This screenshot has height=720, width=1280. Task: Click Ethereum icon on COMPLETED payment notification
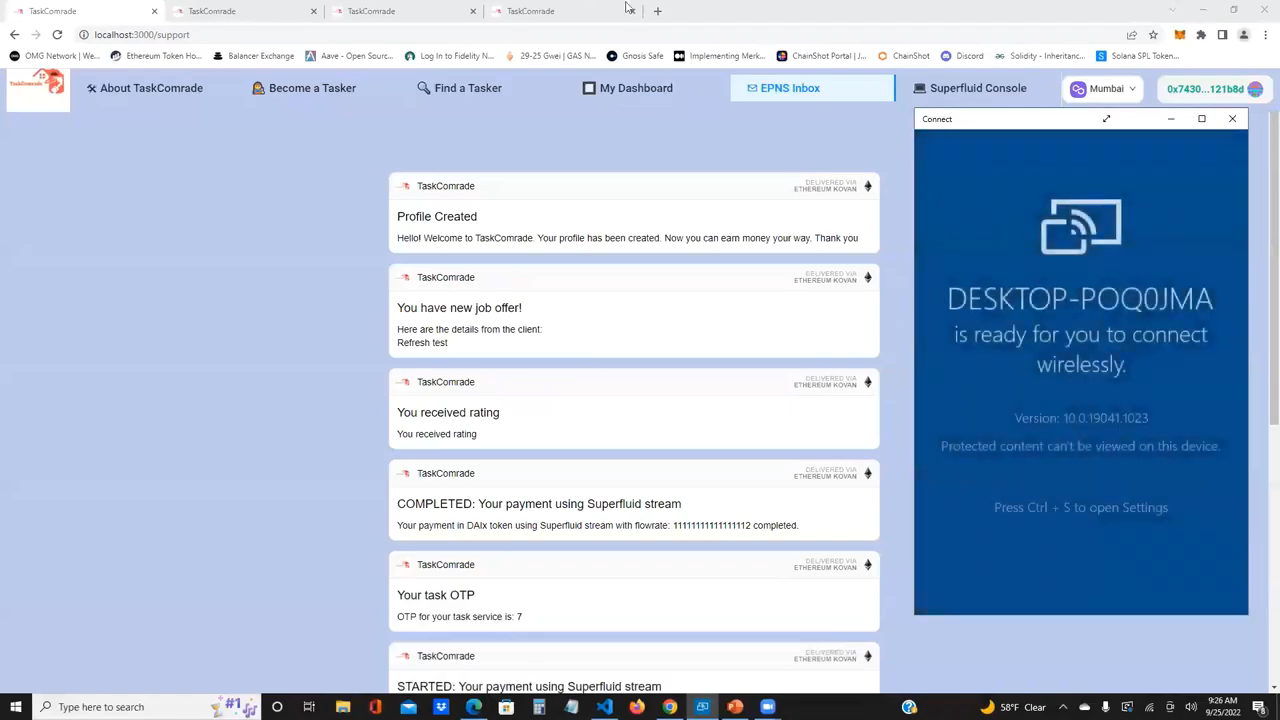coord(868,473)
